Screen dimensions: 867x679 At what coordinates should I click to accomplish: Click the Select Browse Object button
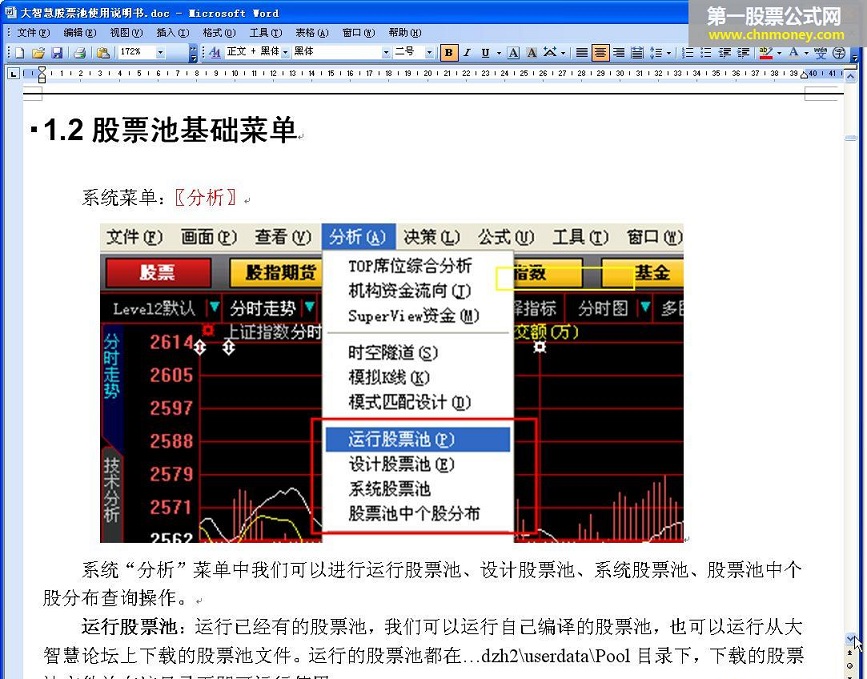point(850,665)
